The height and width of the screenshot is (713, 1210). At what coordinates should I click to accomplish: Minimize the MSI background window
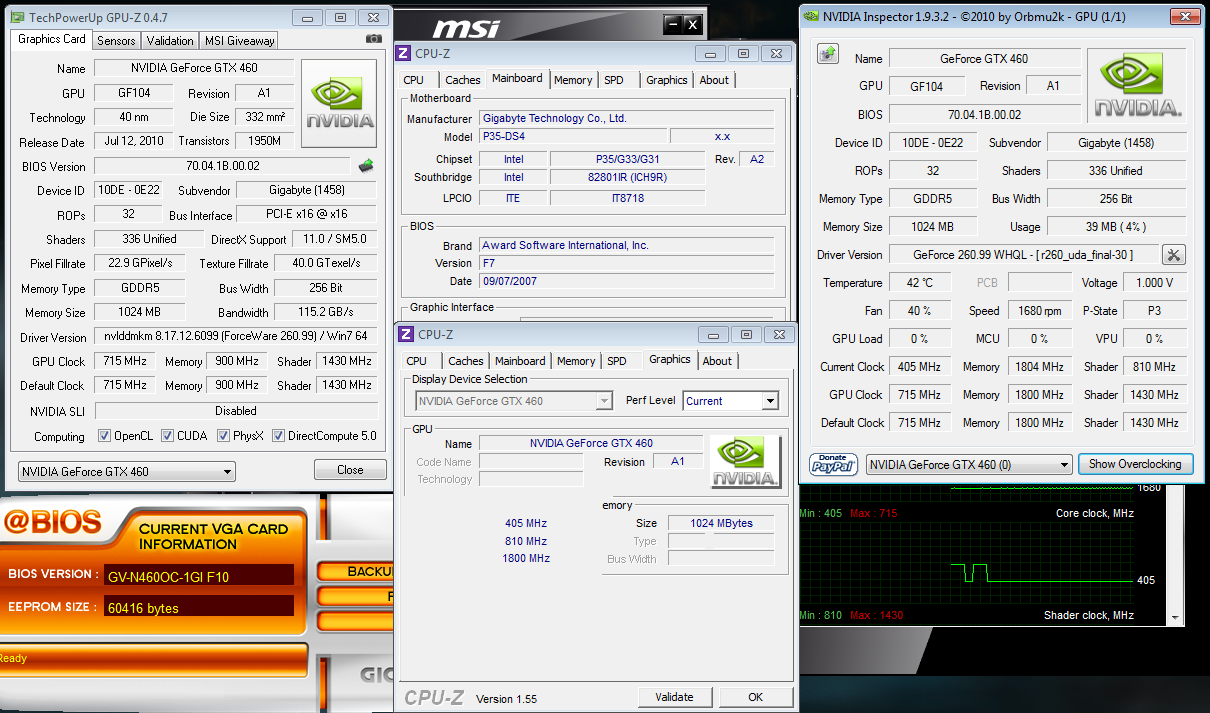pyautogui.click(x=674, y=25)
